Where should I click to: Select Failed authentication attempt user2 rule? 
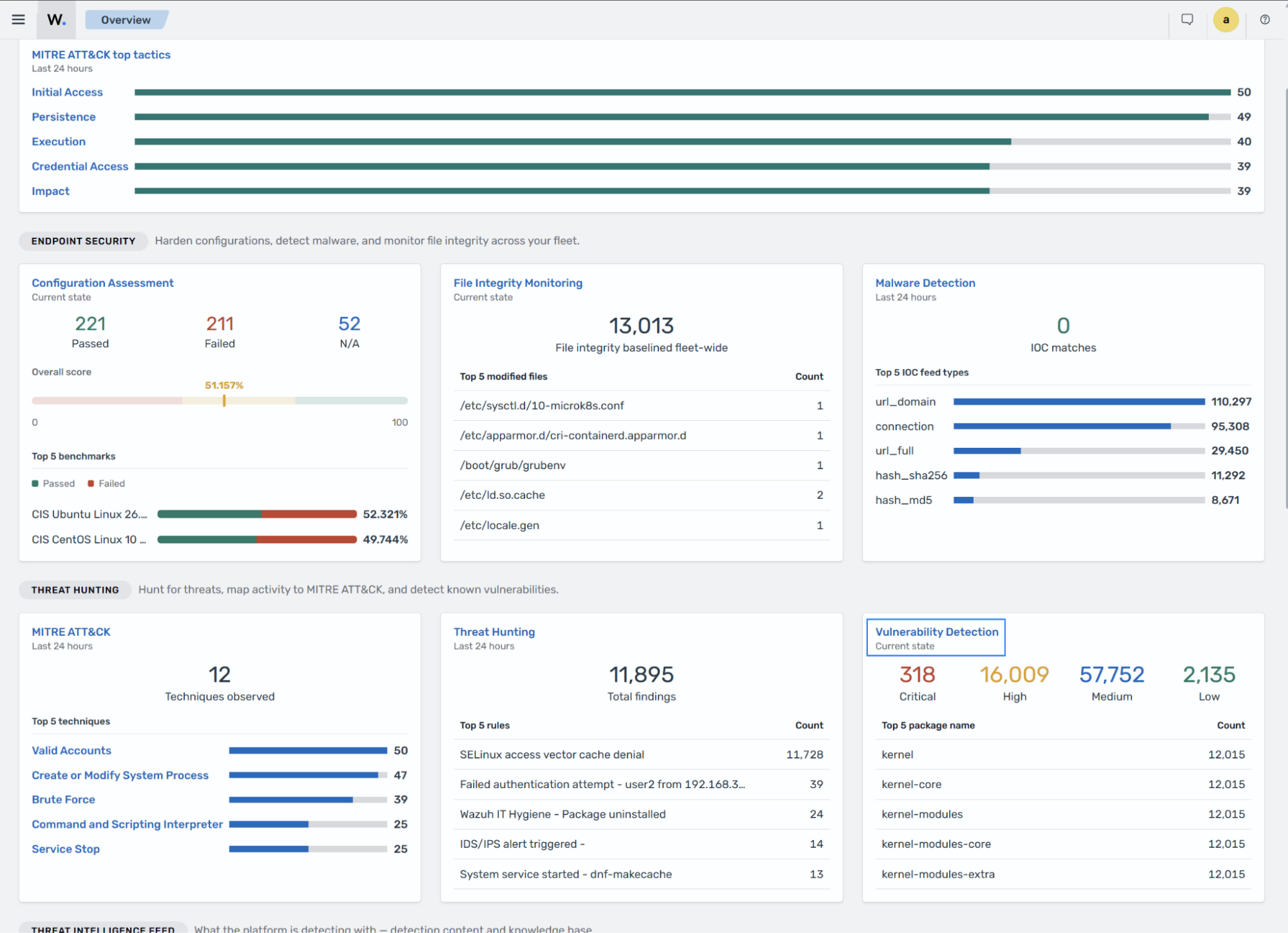641,784
